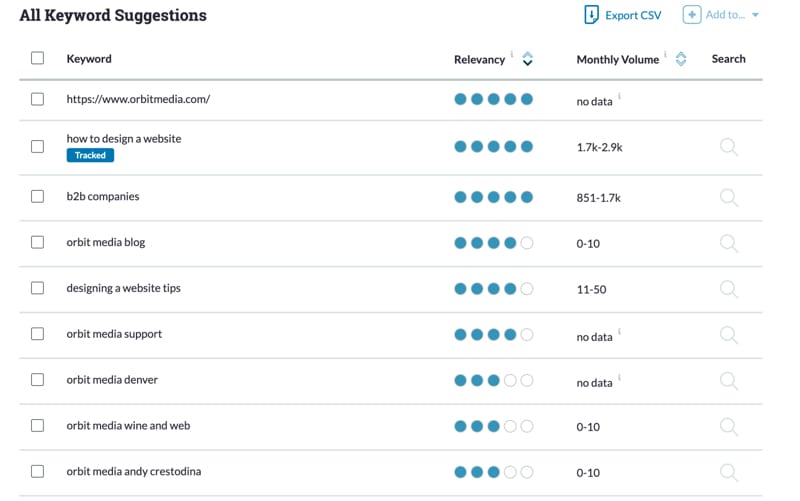The image size is (800, 501).
Task: Open the 'Add to...' dropdown
Action: [722, 15]
